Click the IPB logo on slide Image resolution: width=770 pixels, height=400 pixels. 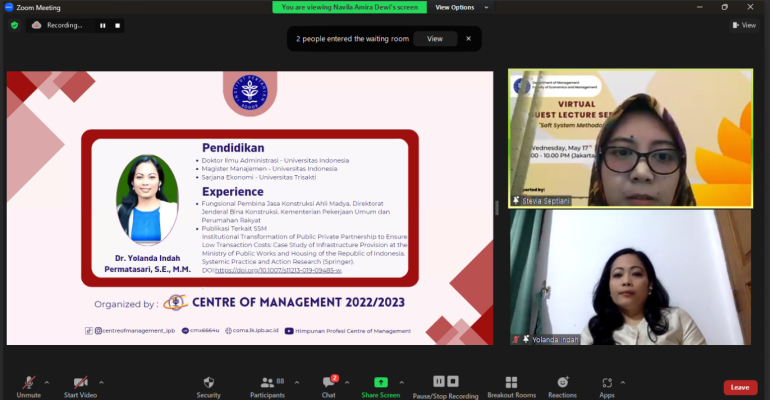(x=250, y=93)
